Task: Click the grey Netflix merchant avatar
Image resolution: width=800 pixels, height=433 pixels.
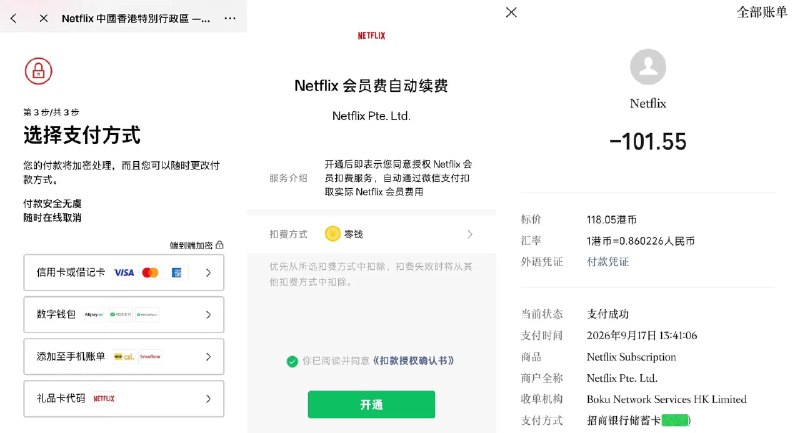Action: 648,67
